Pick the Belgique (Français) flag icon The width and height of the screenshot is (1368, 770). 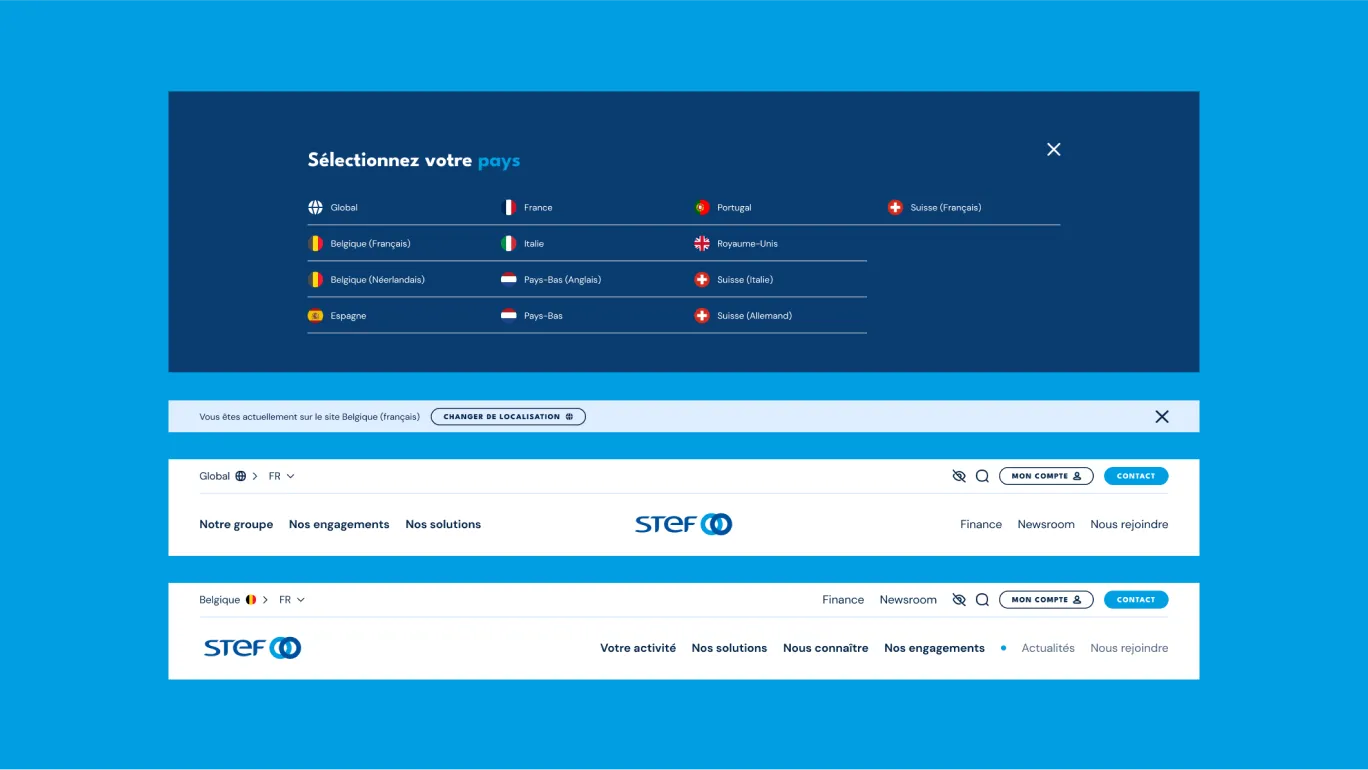click(315, 244)
